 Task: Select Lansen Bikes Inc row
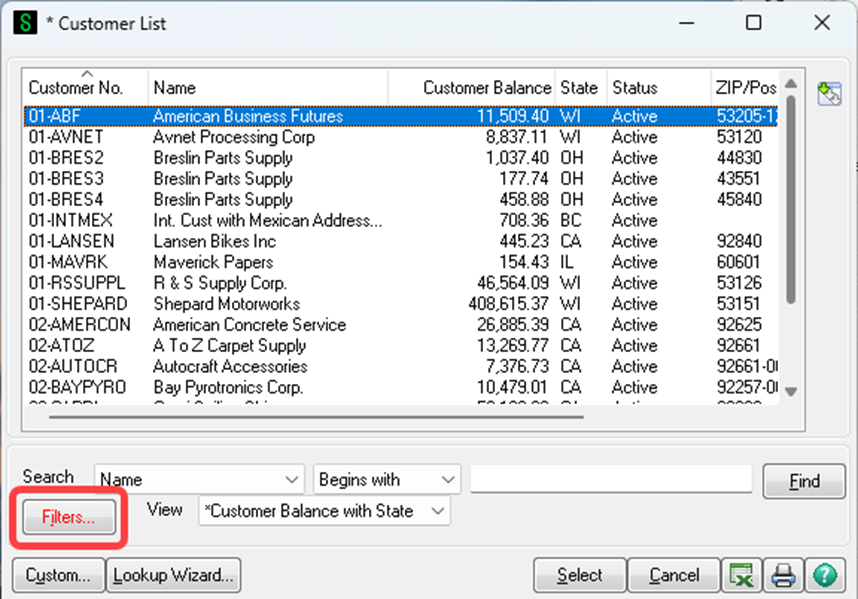[x=401, y=241]
